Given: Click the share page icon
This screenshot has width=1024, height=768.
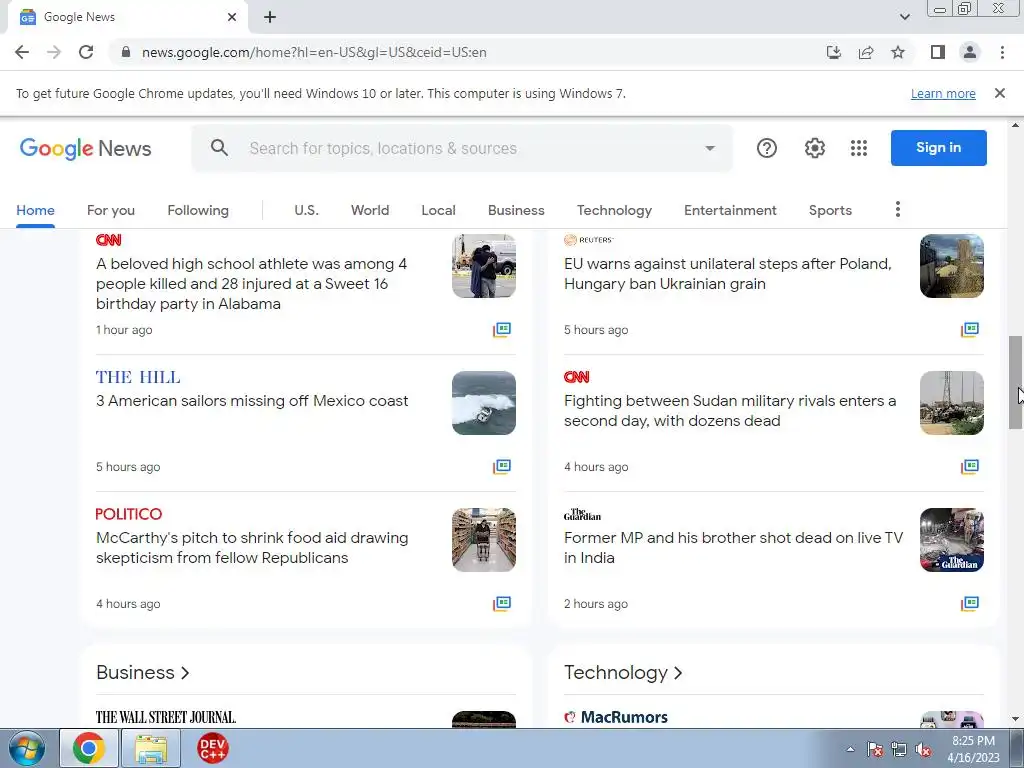Looking at the screenshot, I should pyautogui.click(x=866, y=52).
